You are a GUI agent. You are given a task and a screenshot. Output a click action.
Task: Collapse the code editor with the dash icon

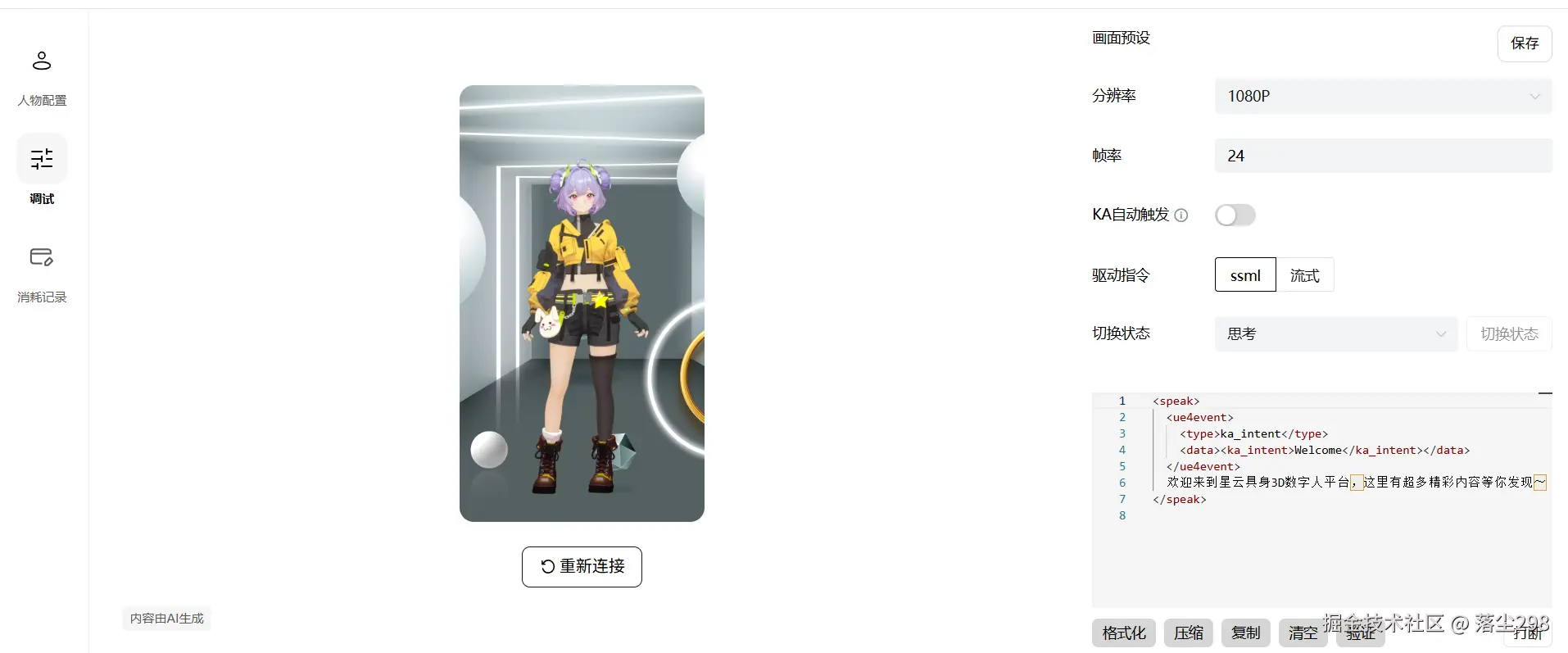tap(1545, 393)
